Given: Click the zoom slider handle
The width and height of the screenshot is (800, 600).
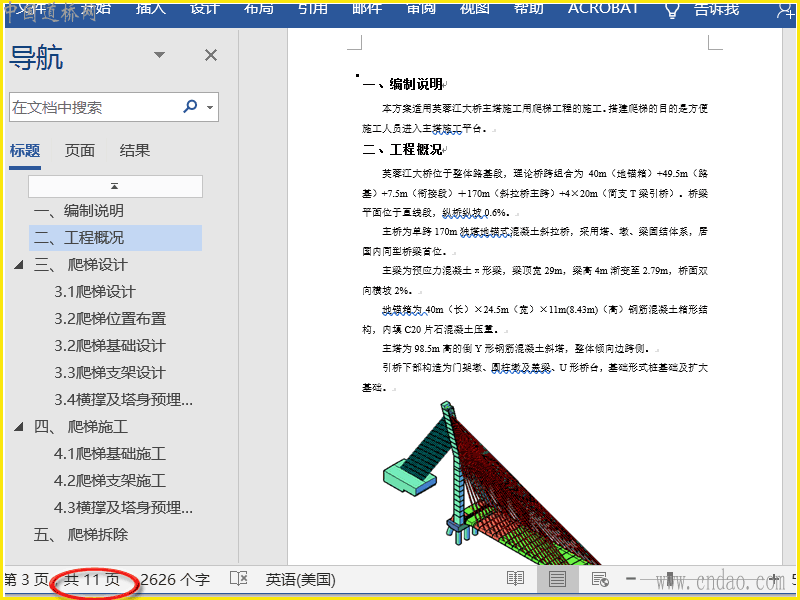Looking at the screenshot, I should click(x=670, y=579).
